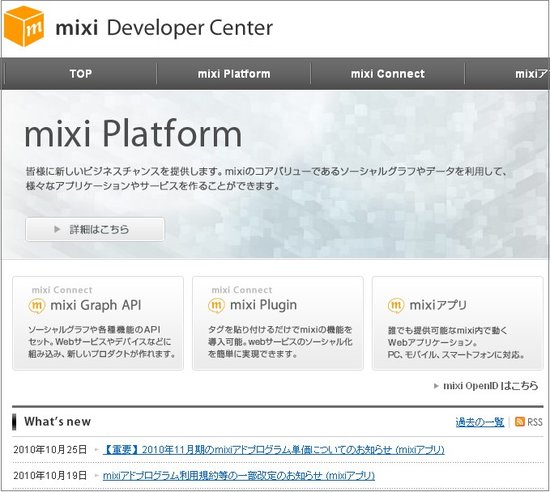
Task: Open the mixi Plugin card
Action: click(278, 323)
